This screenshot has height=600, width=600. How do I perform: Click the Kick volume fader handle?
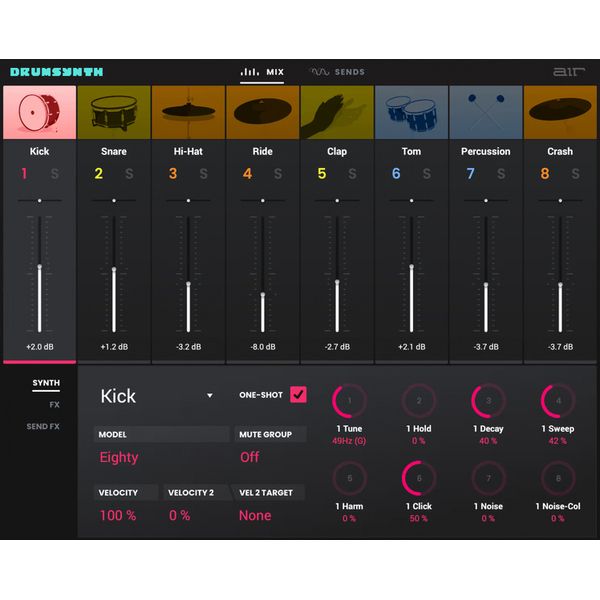(39, 267)
